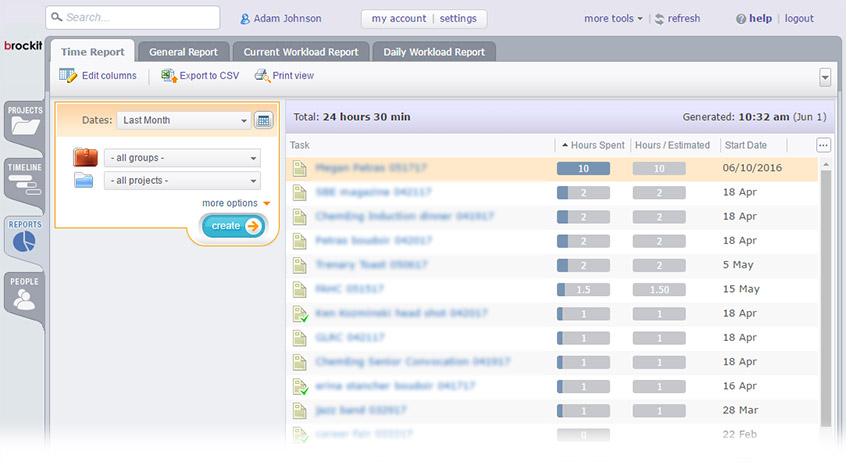Switch to Daily Workload Report tab

(x=434, y=52)
